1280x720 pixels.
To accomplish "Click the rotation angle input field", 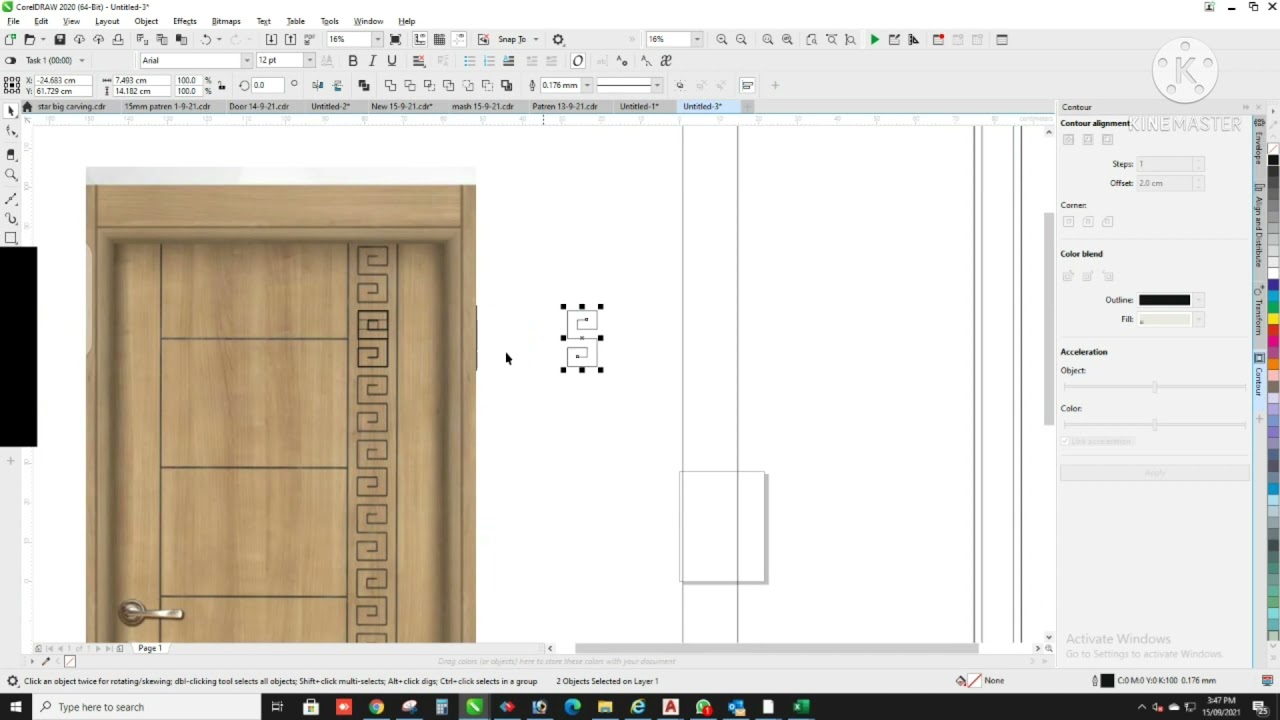I will click(268, 85).
